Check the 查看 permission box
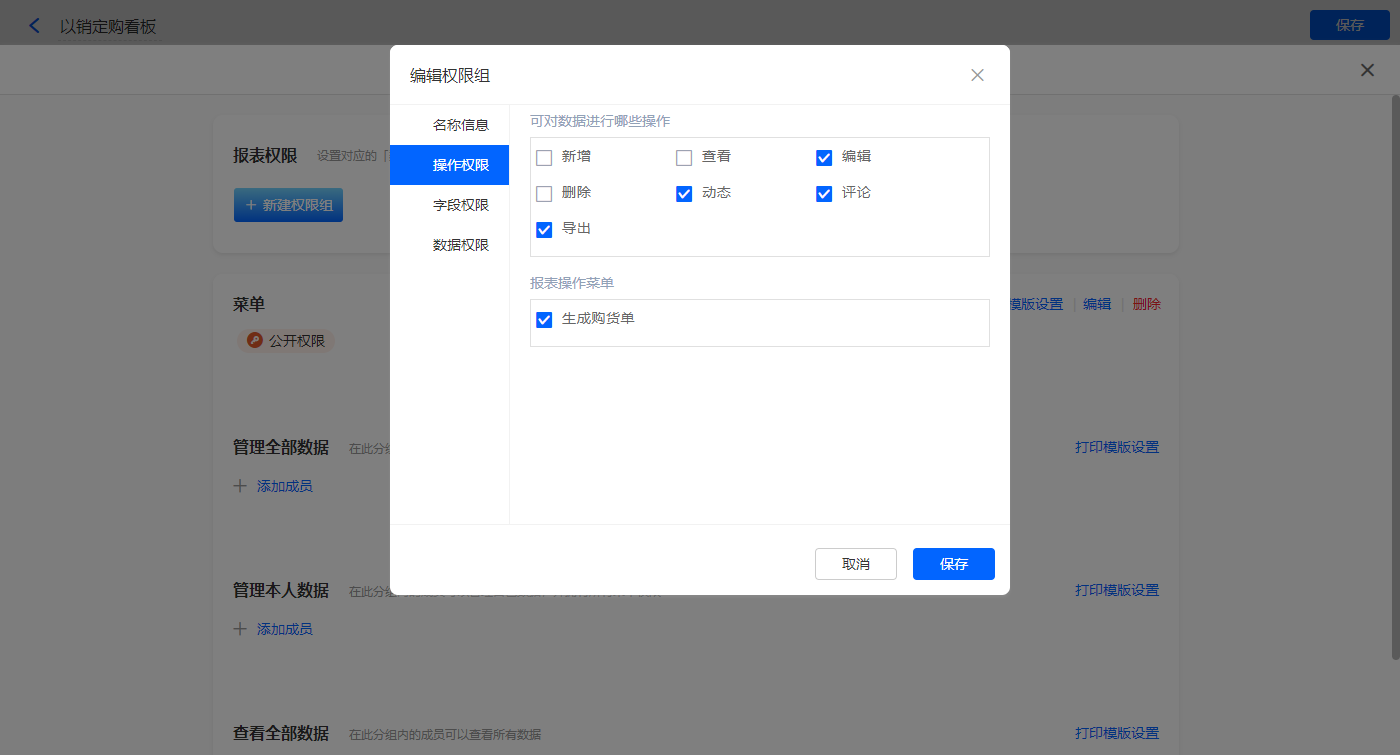The image size is (1400, 755). point(684,158)
